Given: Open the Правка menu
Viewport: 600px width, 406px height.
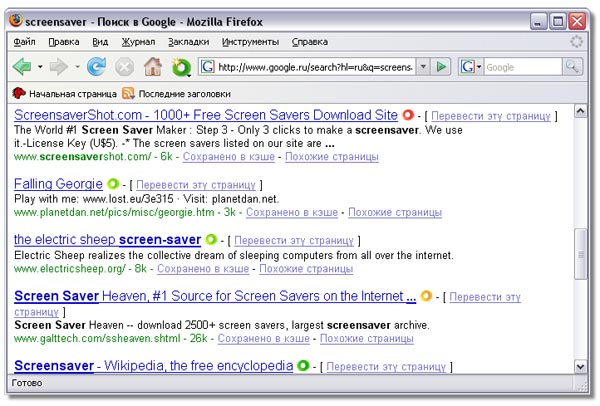Looking at the screenshot, I should (64, 42).
